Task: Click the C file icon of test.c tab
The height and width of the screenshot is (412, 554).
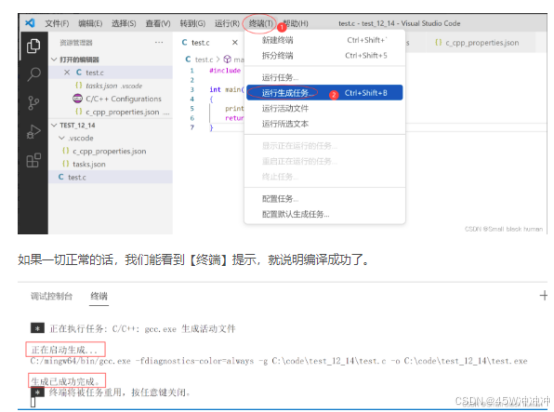Action: 184,43
